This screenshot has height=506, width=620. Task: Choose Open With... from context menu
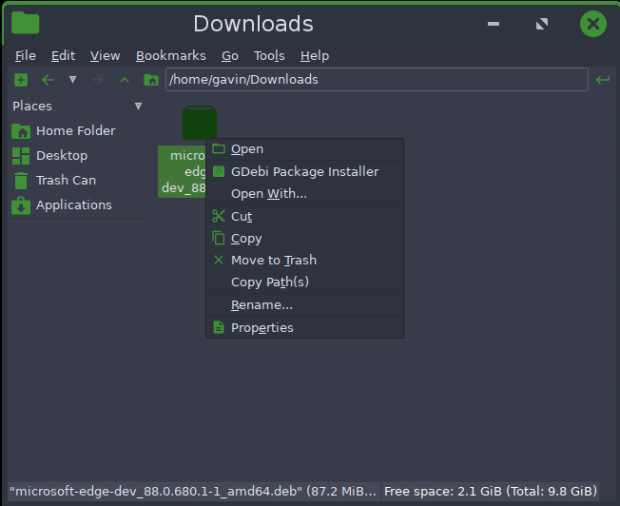(x=304, y=194)
